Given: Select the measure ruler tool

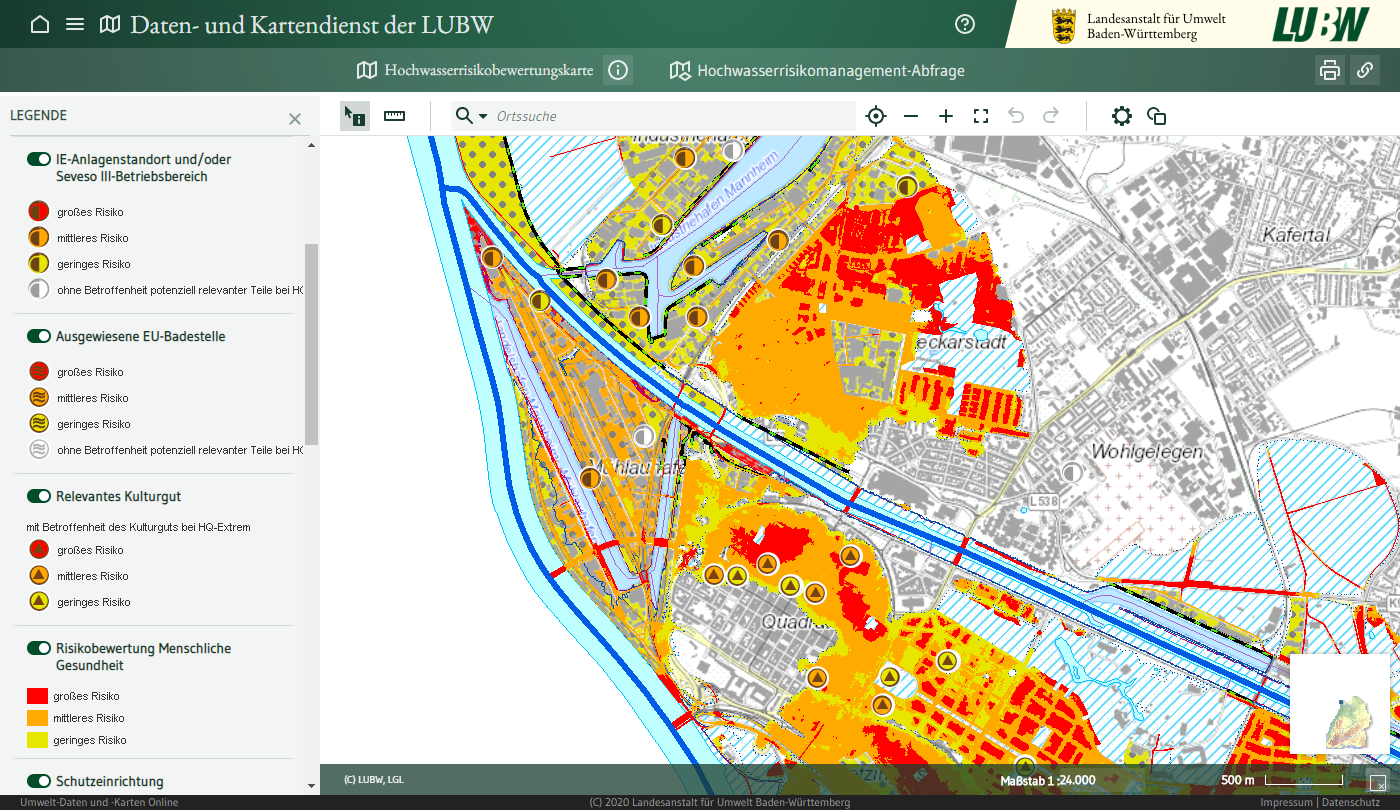Looking at the screenshot, I should (x=395, y=116).
